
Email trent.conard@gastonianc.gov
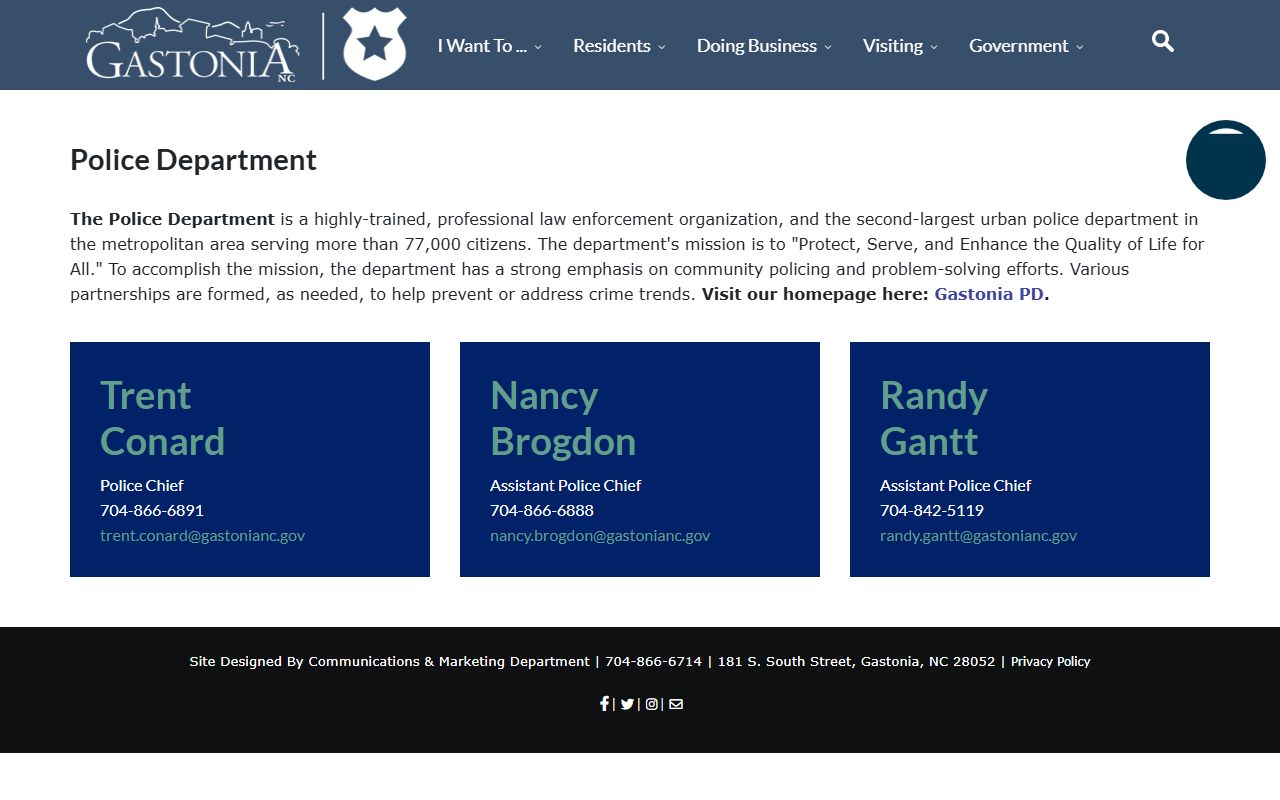coord(202,536)
